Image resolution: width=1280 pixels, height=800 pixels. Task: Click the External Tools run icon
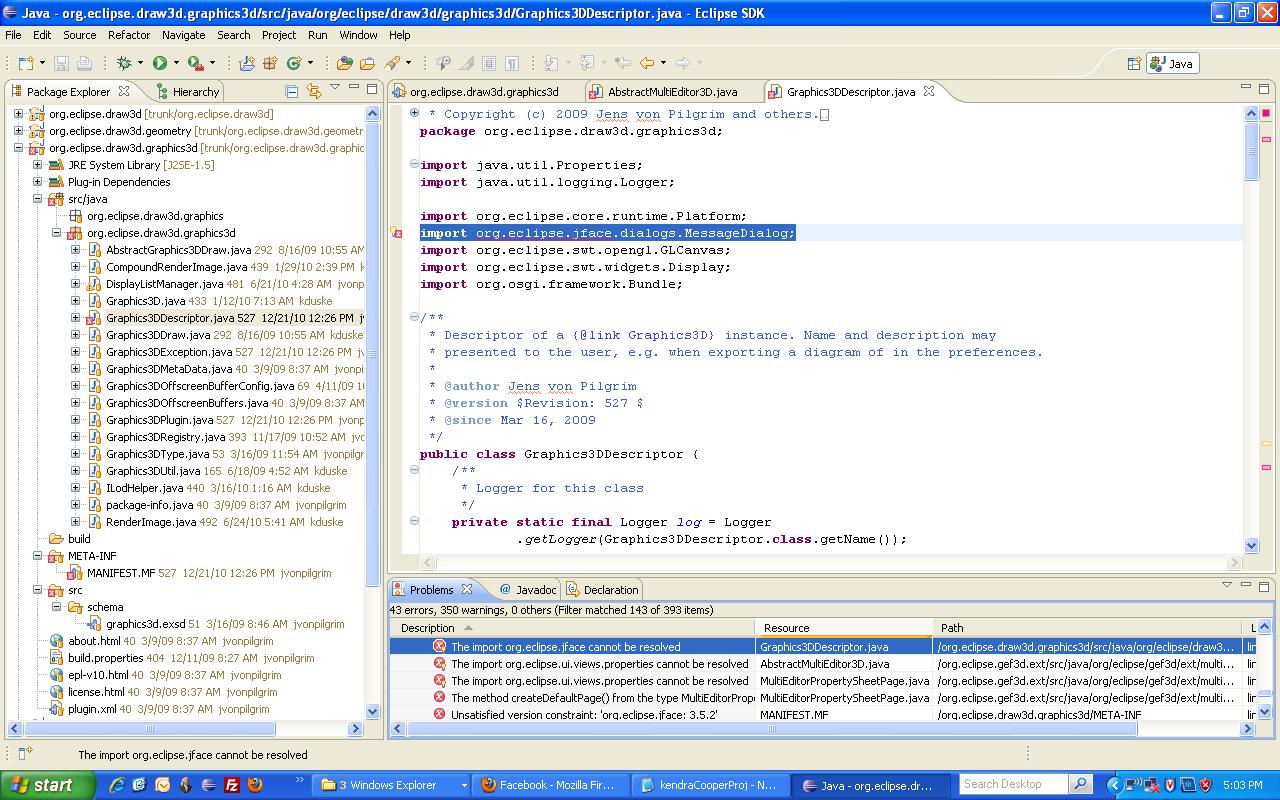coord(196,63)
